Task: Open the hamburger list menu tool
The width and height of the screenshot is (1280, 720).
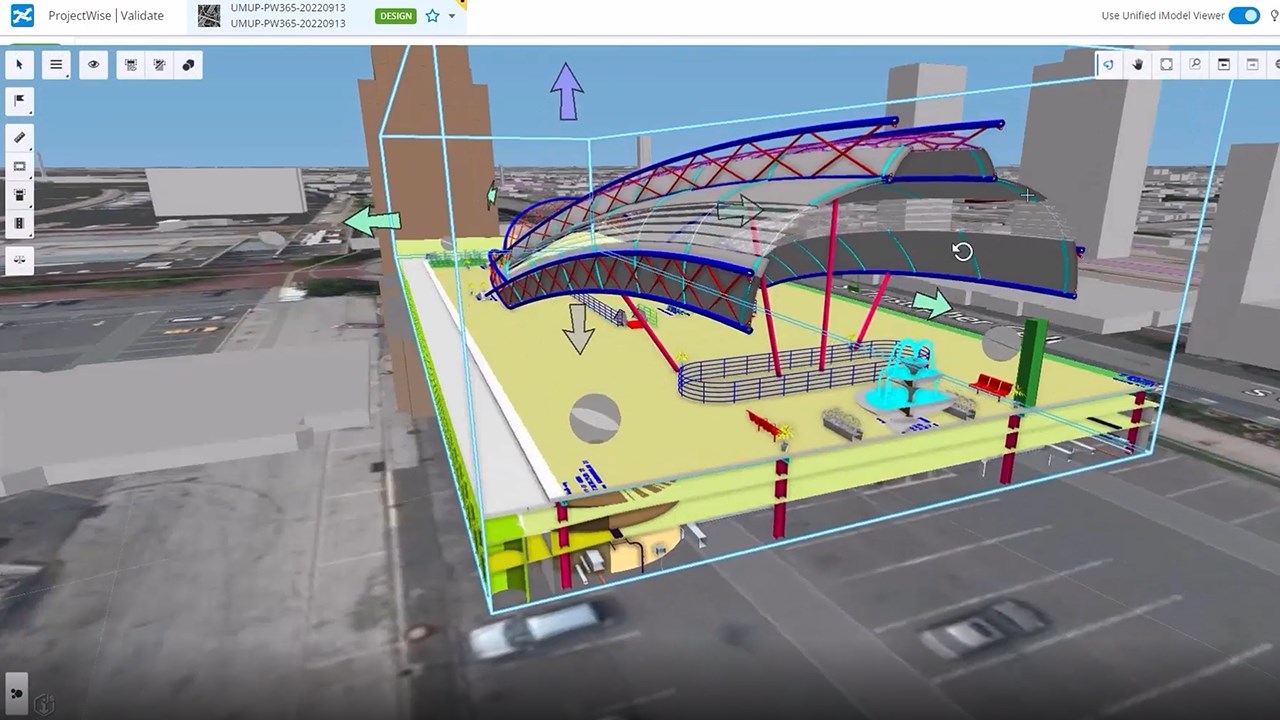Action: 56,65
